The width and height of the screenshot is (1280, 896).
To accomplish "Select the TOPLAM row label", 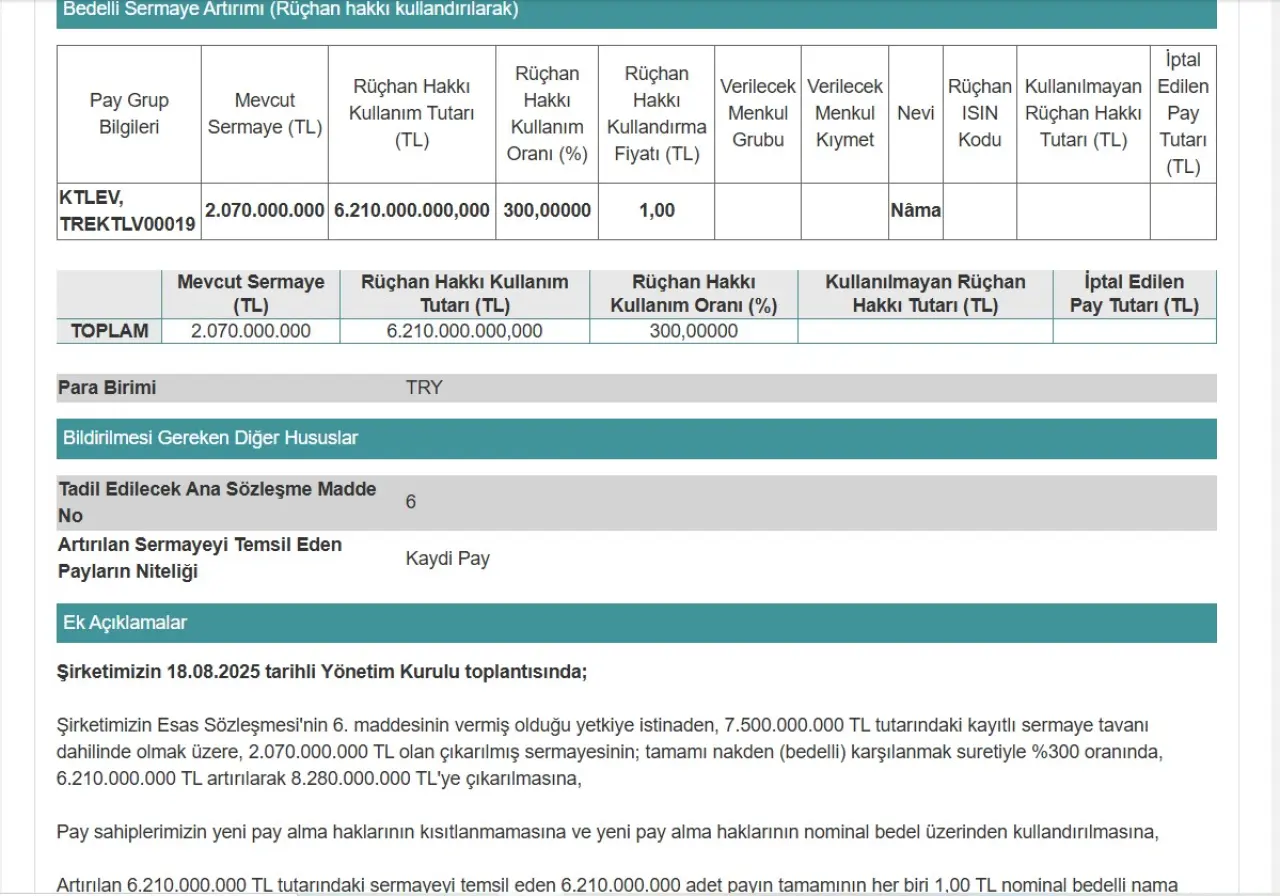I will tap(109, 331).
